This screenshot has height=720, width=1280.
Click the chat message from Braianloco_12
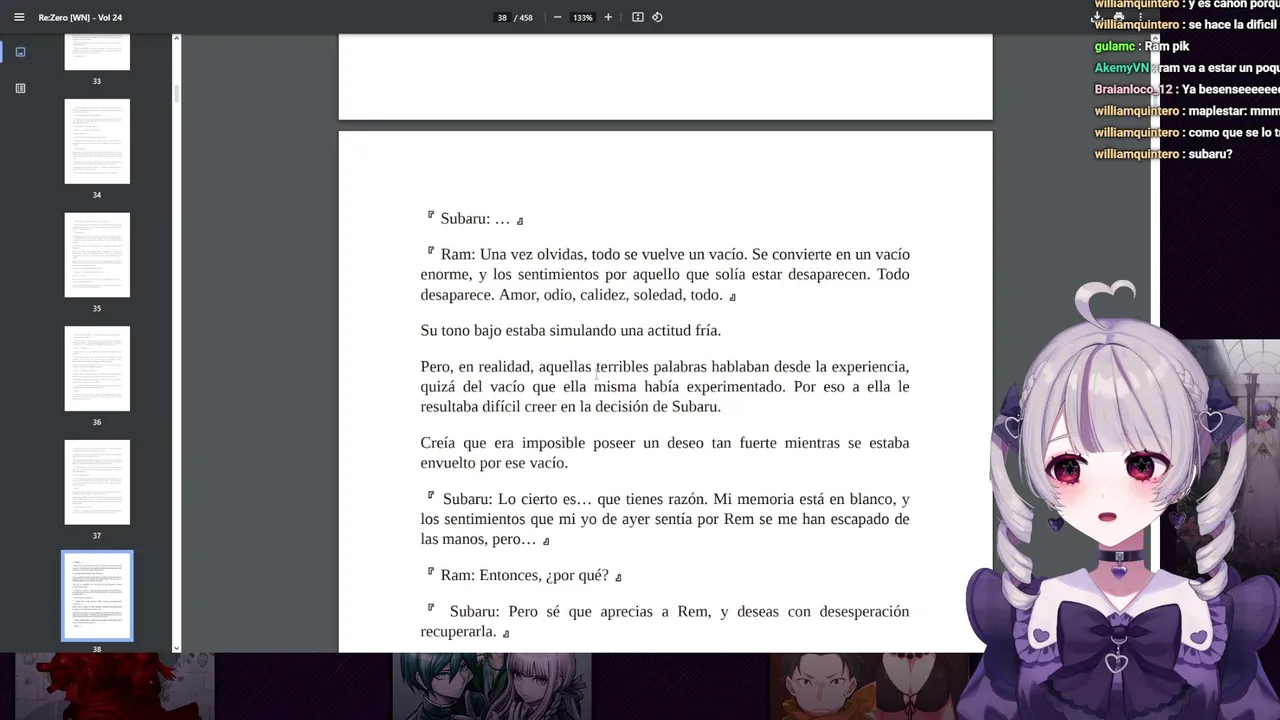point(1187,90)
